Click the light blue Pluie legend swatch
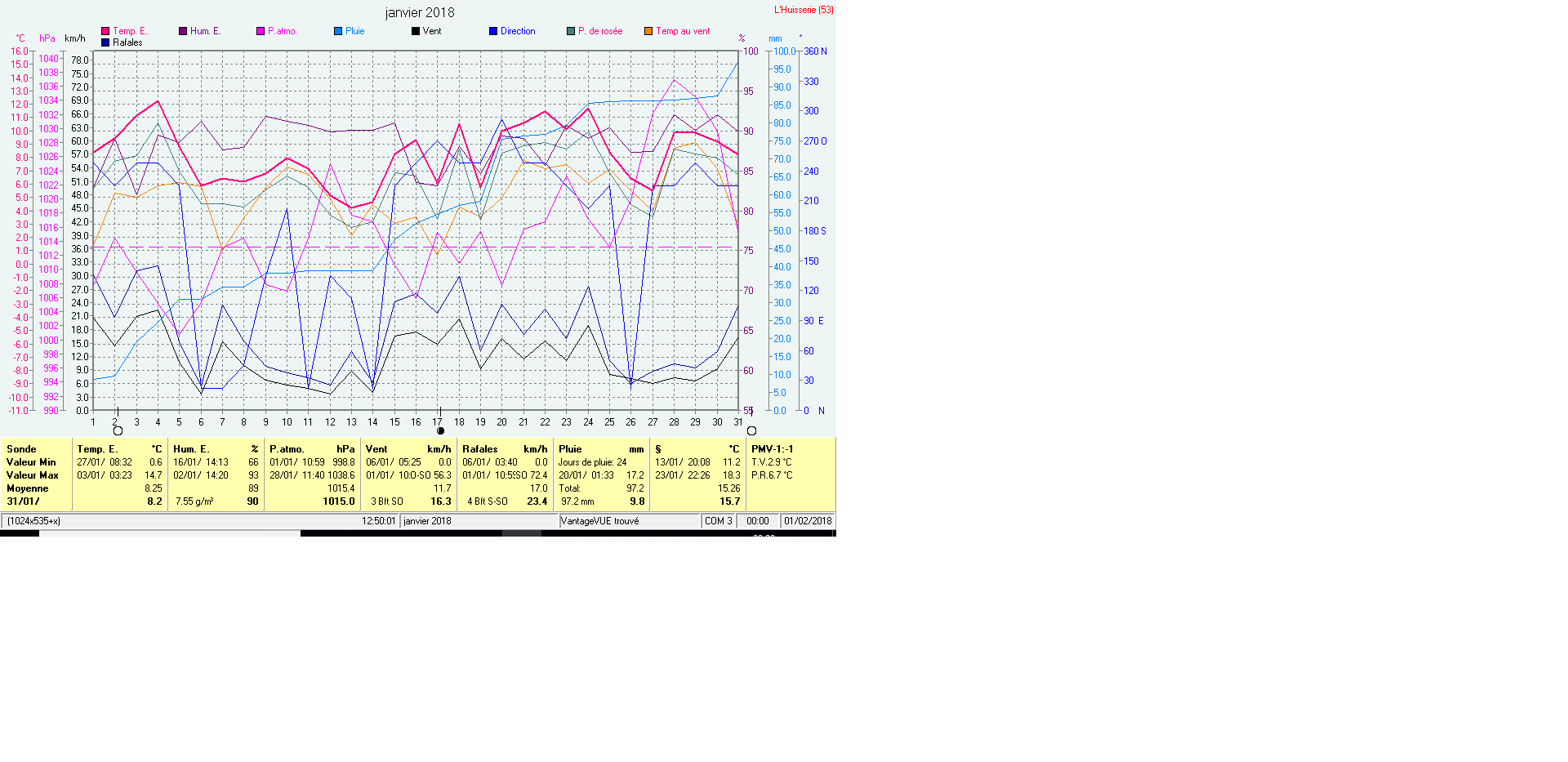Image resolution: width=1568 pixels, height=762 pixels. click(338, 31)
